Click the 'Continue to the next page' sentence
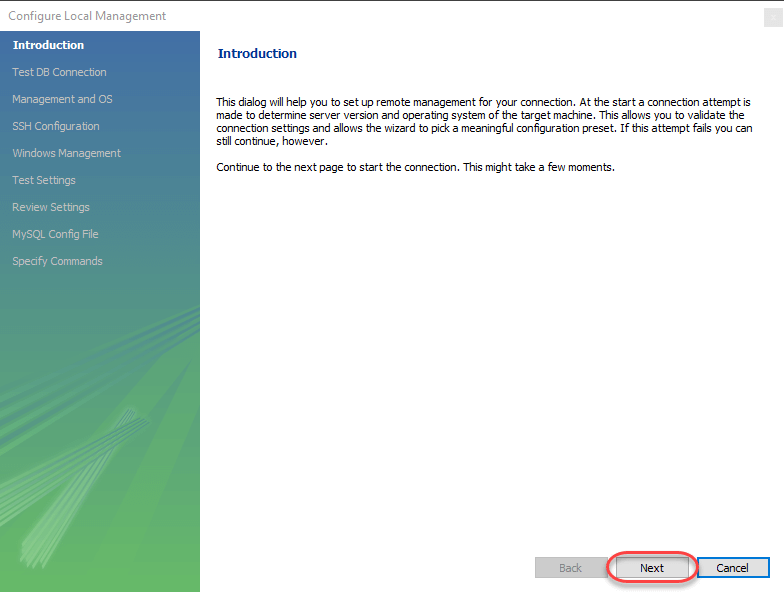This screenshot has width=784, height=592. tap(415, 167)
